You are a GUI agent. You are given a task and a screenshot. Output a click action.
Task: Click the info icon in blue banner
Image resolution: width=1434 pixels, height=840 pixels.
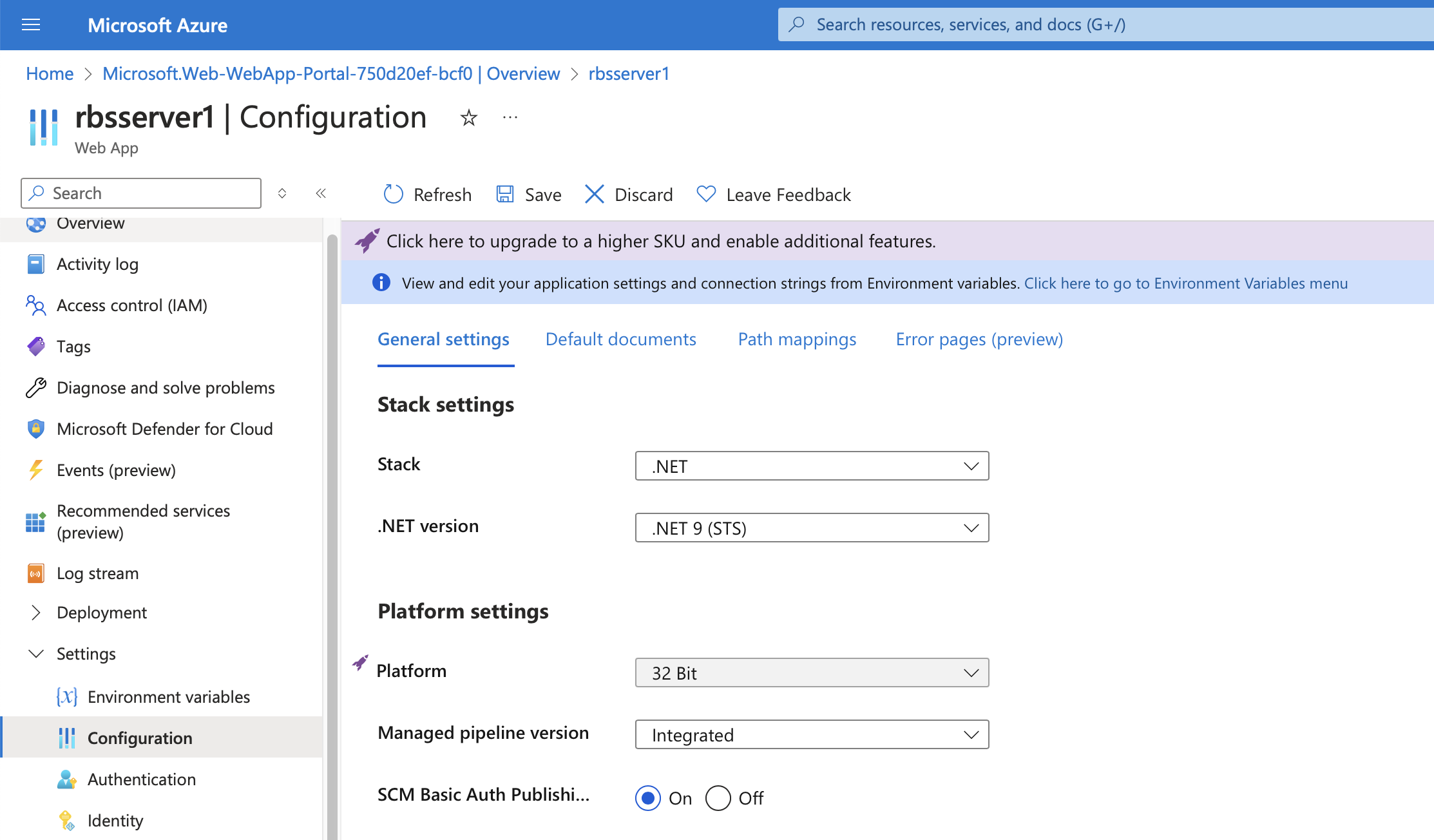pos(381,282)
